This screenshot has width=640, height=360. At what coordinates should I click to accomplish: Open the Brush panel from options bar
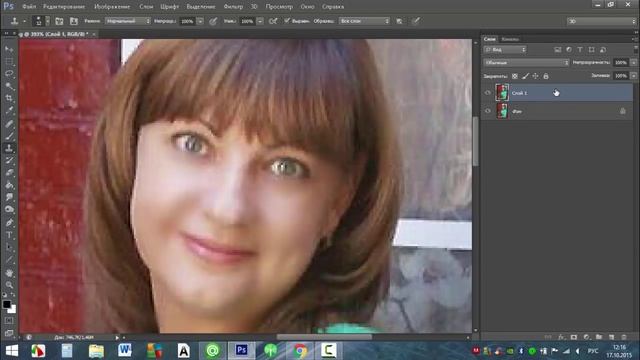click(x=59, y=21)
